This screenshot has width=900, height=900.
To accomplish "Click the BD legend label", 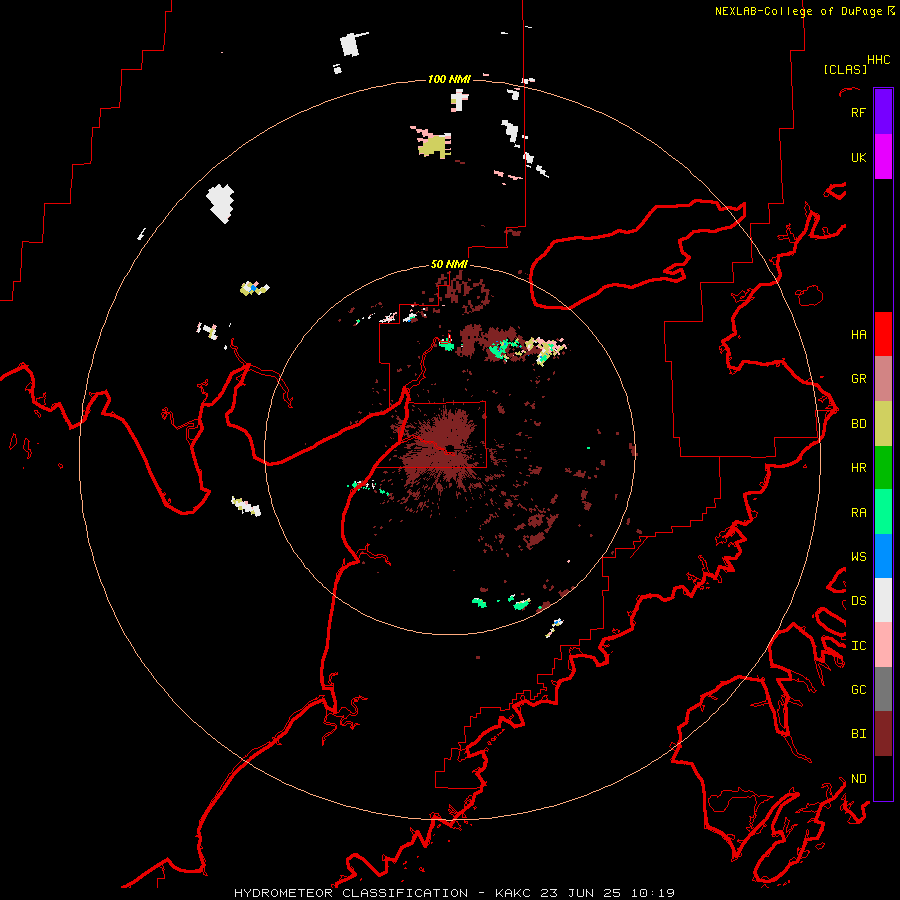I will point(858,424).
